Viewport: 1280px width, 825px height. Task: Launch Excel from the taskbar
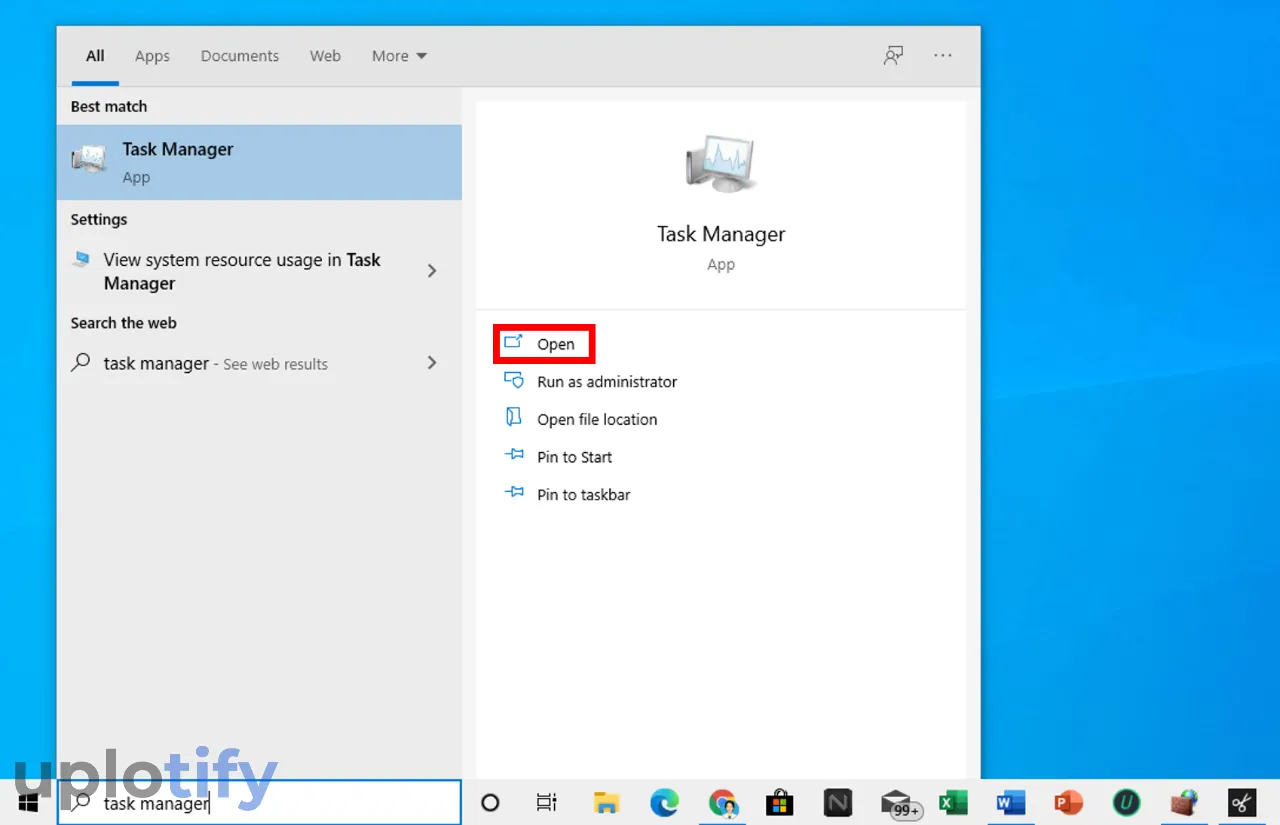(952, 802)
